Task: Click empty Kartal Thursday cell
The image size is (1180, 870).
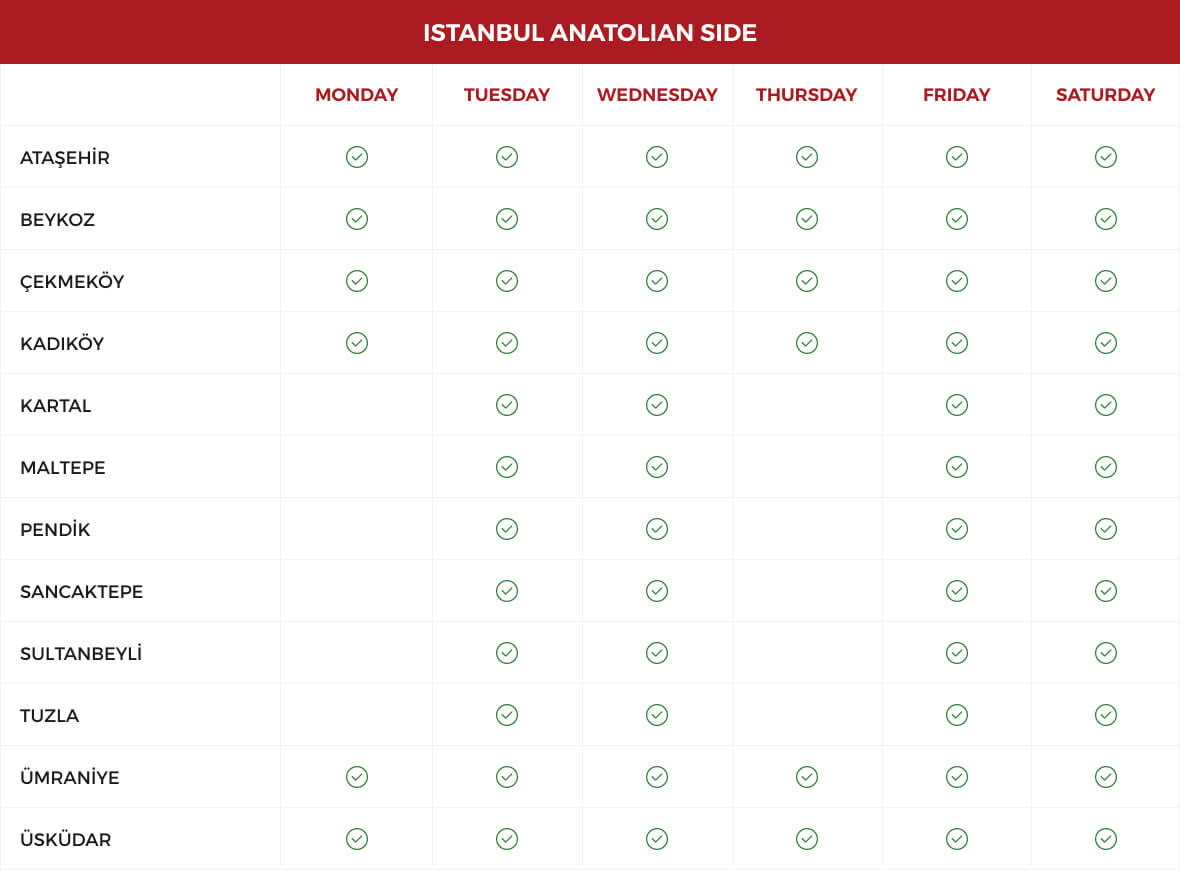Action: tap(807, 405)
